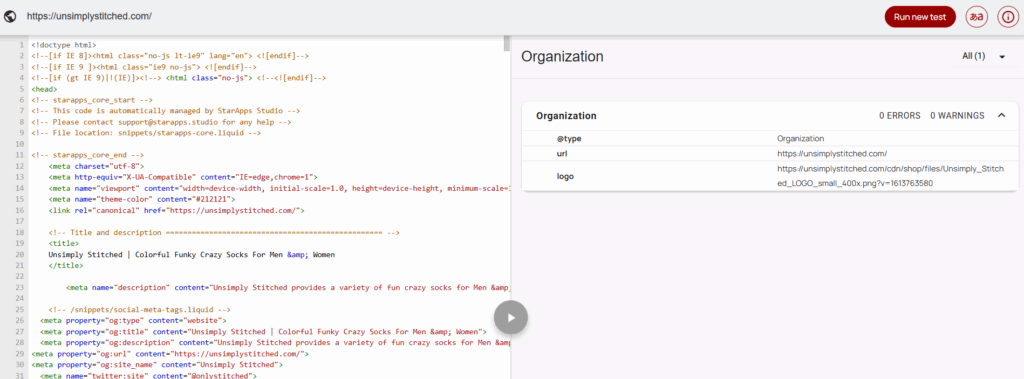
Task: Click the support@starapps.studio comment line
Action: pos(161,122)
